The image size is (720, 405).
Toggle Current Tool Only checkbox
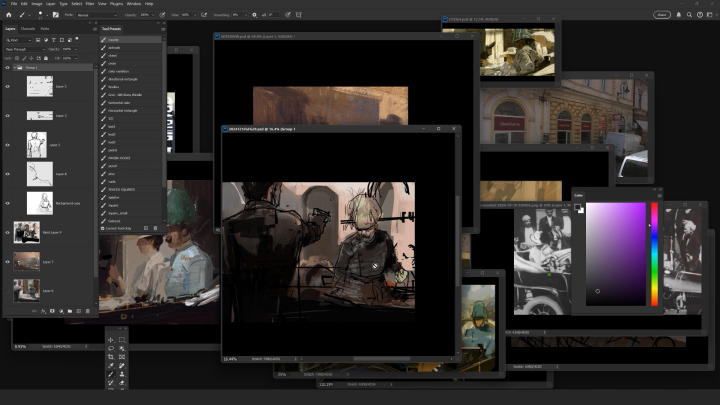tap(102, 228)
